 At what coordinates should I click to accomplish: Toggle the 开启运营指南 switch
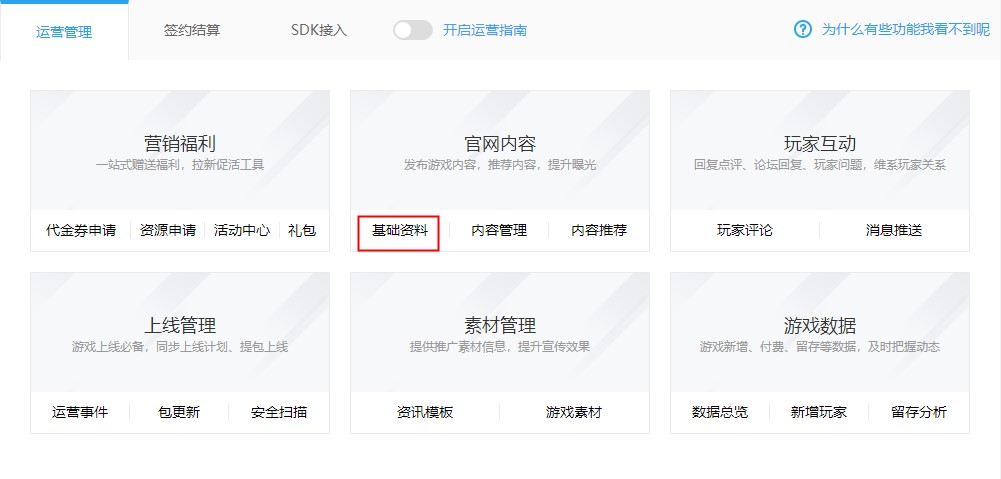coord(412,30)
